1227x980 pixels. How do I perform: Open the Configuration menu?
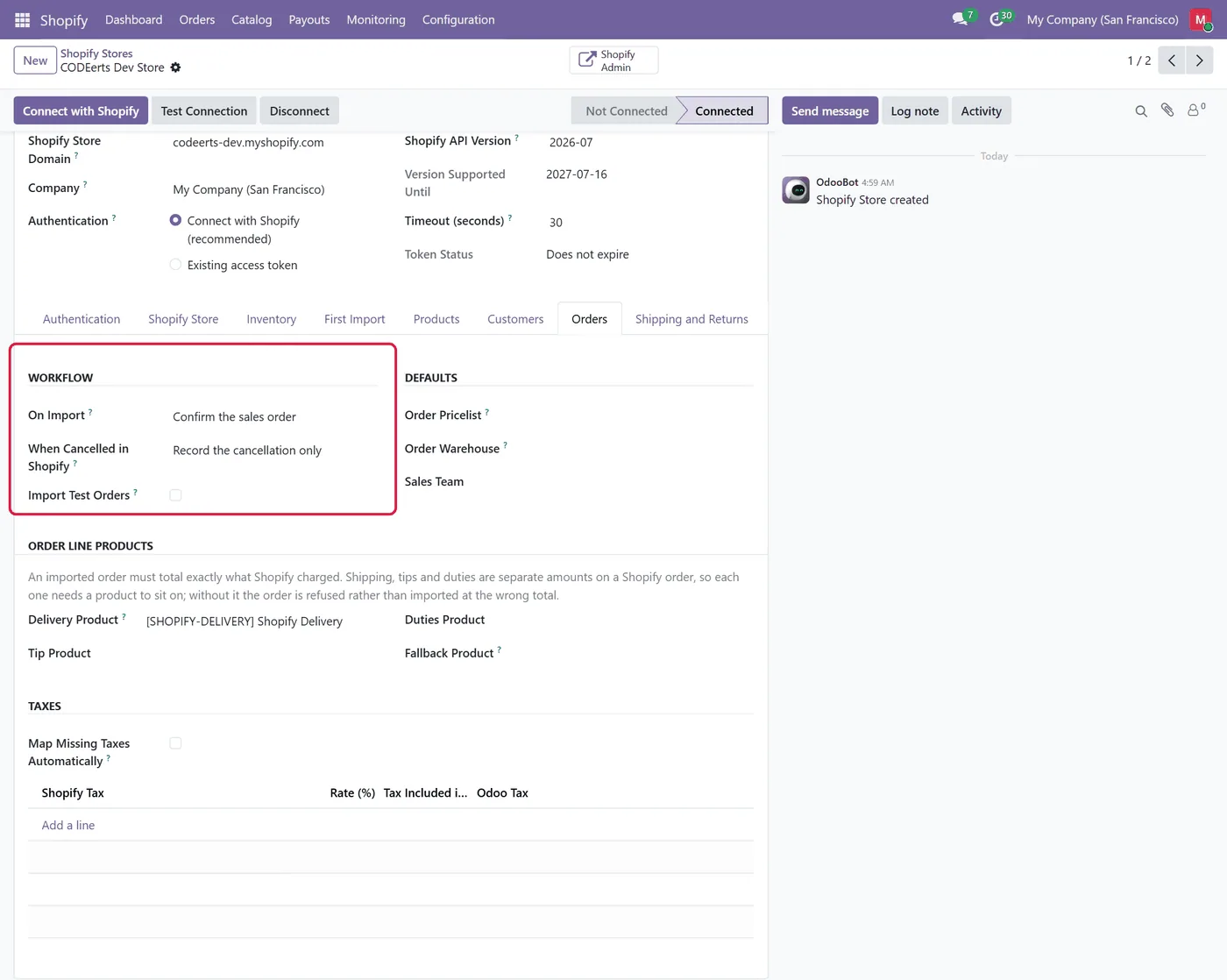pos(458,19)
